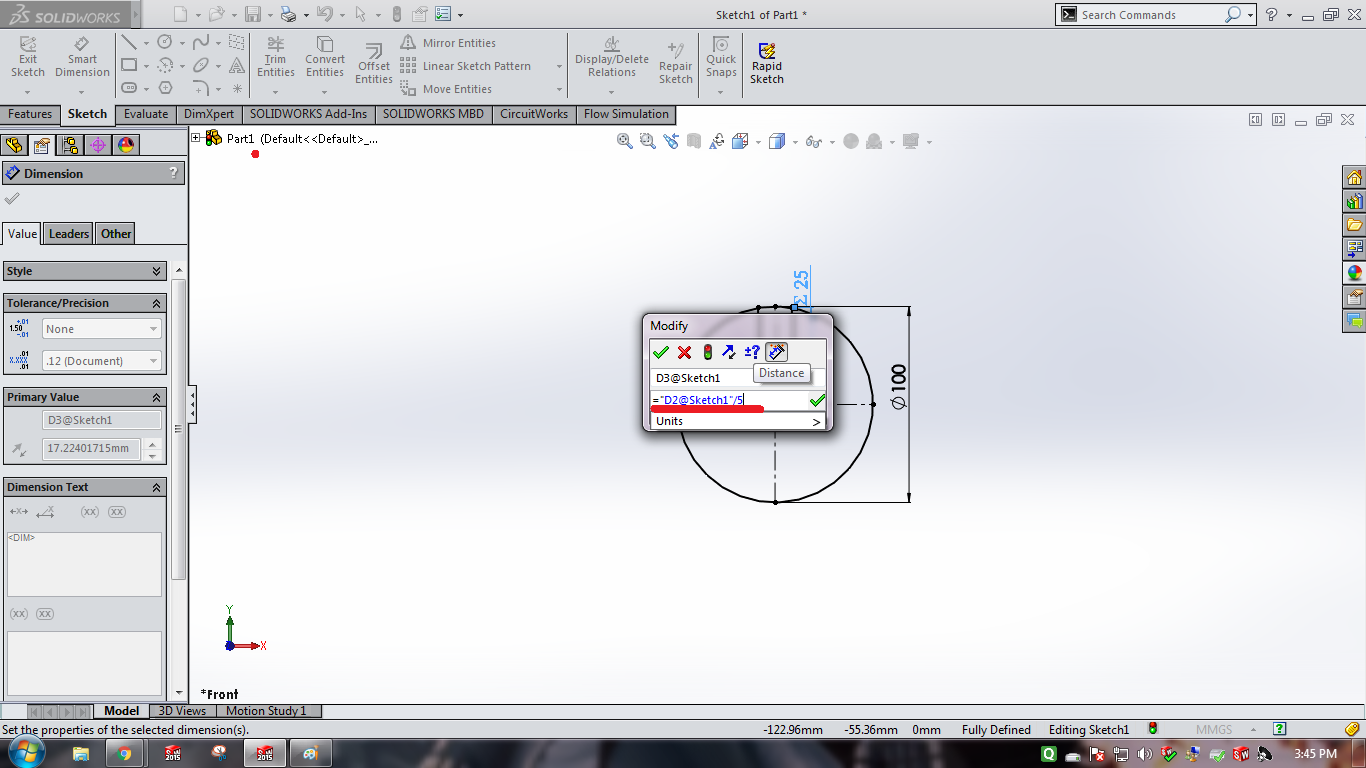Open Display/Delete Relations

coord(612,57)
